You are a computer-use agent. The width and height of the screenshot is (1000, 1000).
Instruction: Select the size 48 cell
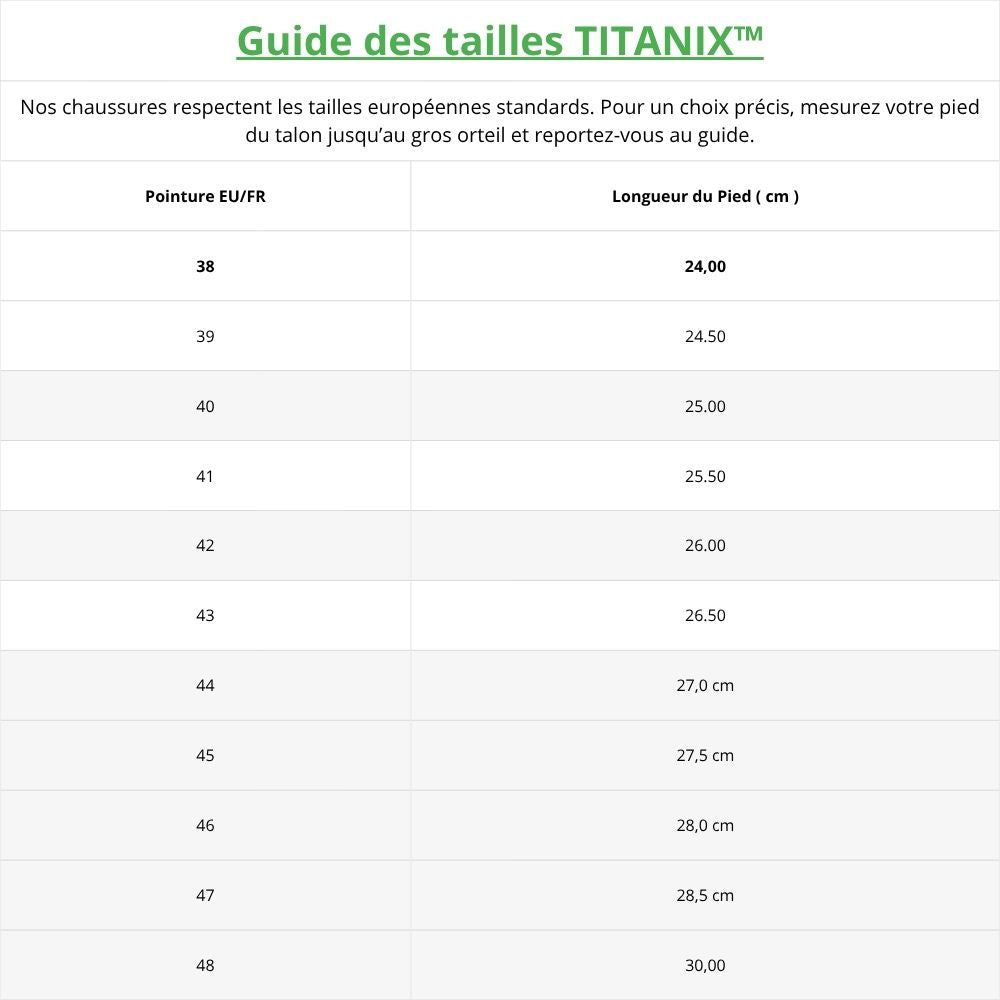click(205, 965)
